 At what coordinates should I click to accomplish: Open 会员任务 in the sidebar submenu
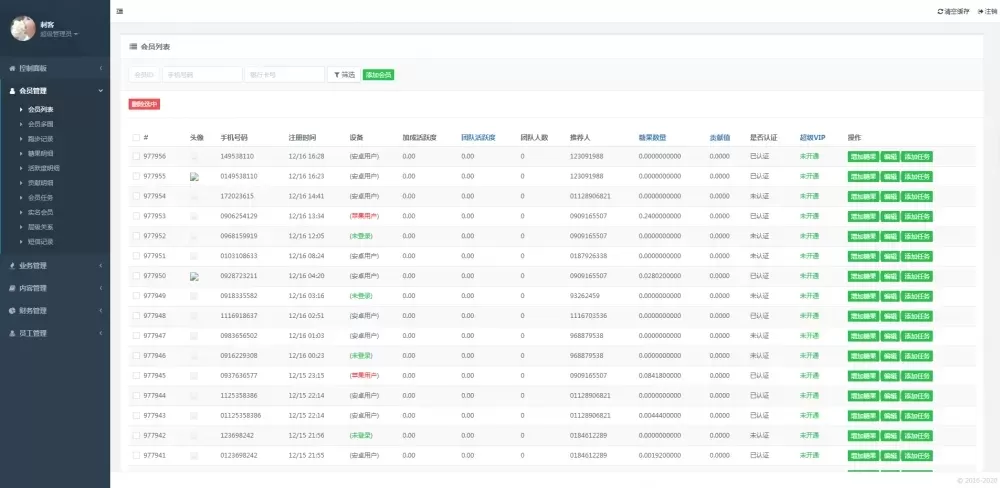tap(41, 197)
